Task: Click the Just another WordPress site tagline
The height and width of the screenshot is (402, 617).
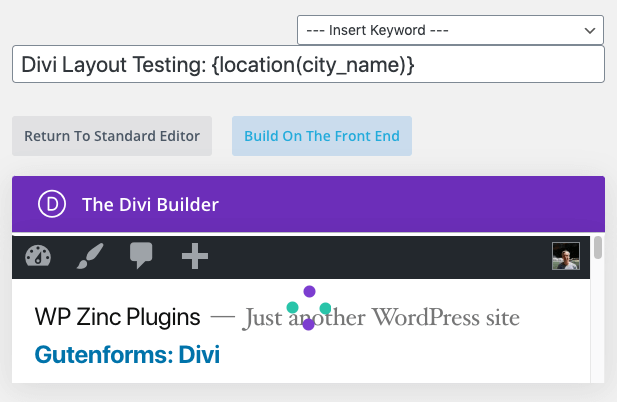Action: pos(381,318)
